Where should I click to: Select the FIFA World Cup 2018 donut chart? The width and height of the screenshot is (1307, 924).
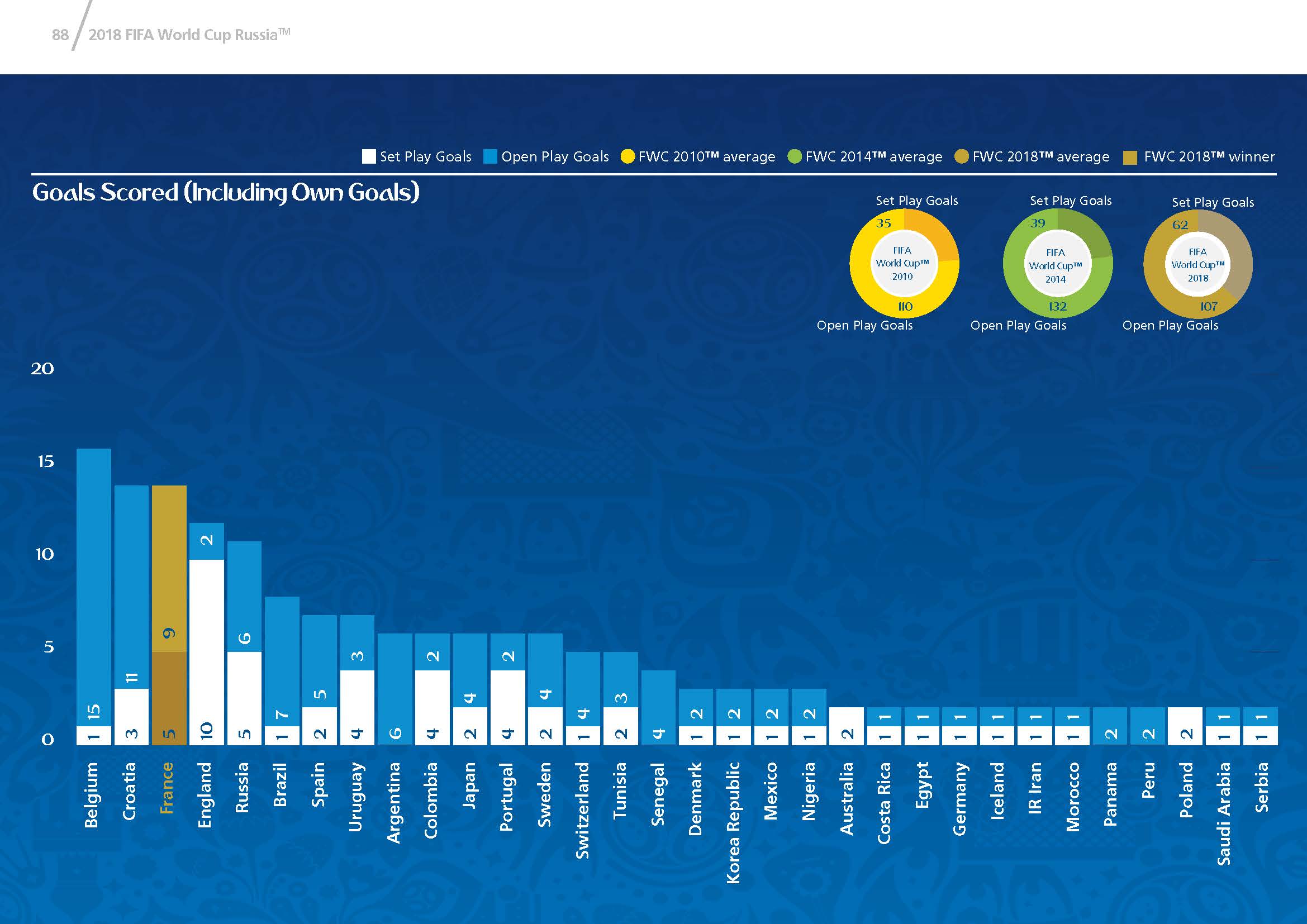coord(1197,265)
